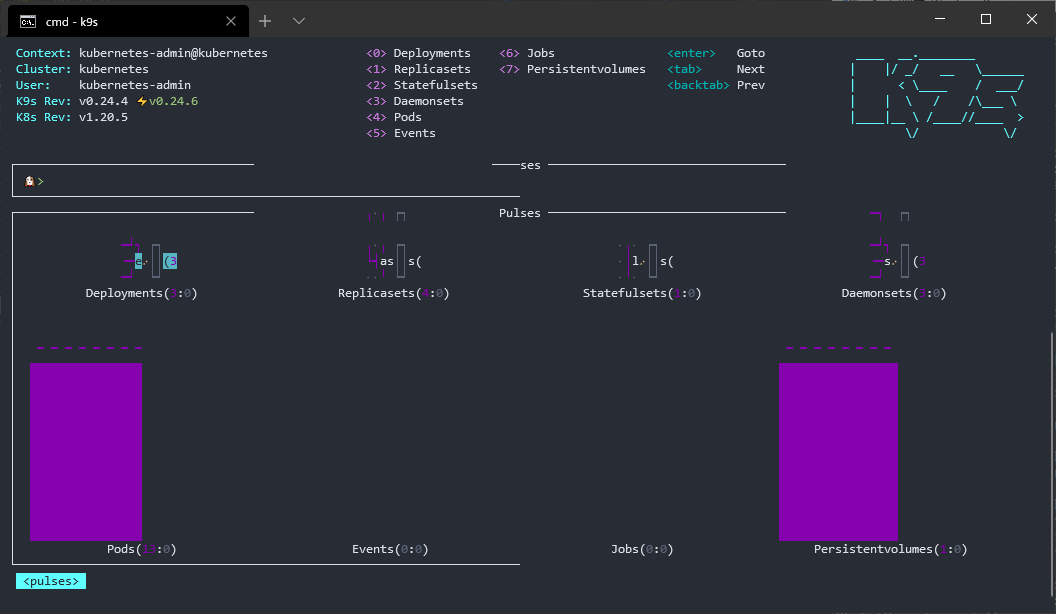
Task: Click the Context kubernetes-admin@kubernetes value
Action: (173, 53)
